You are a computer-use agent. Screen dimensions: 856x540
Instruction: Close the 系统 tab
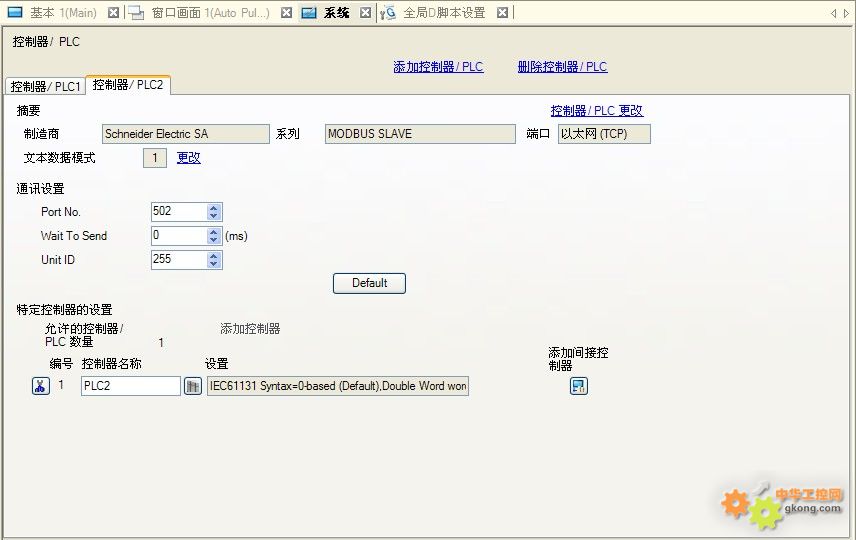point(366,13)
